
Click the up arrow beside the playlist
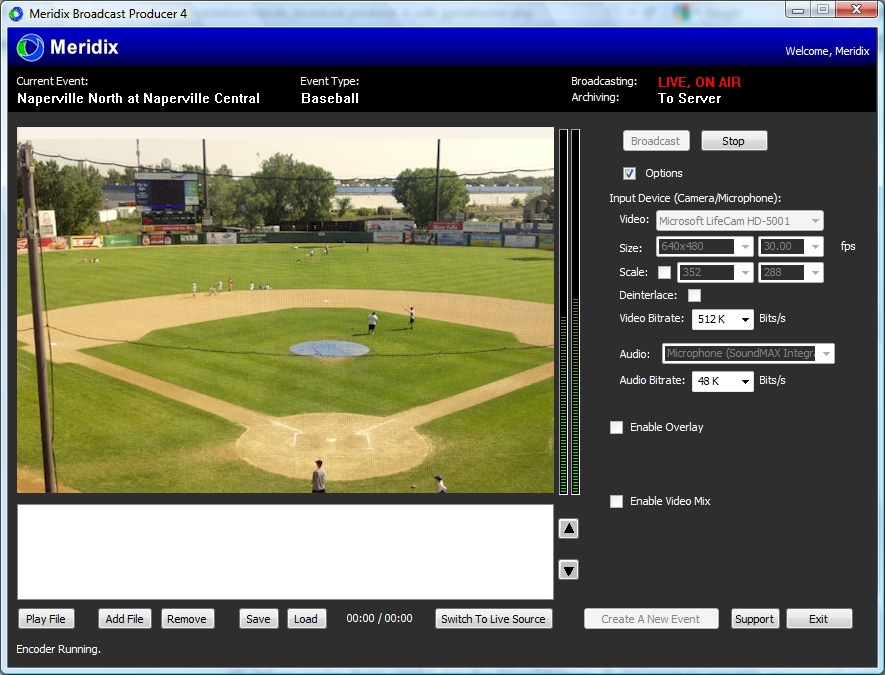[x=568, y=528]
